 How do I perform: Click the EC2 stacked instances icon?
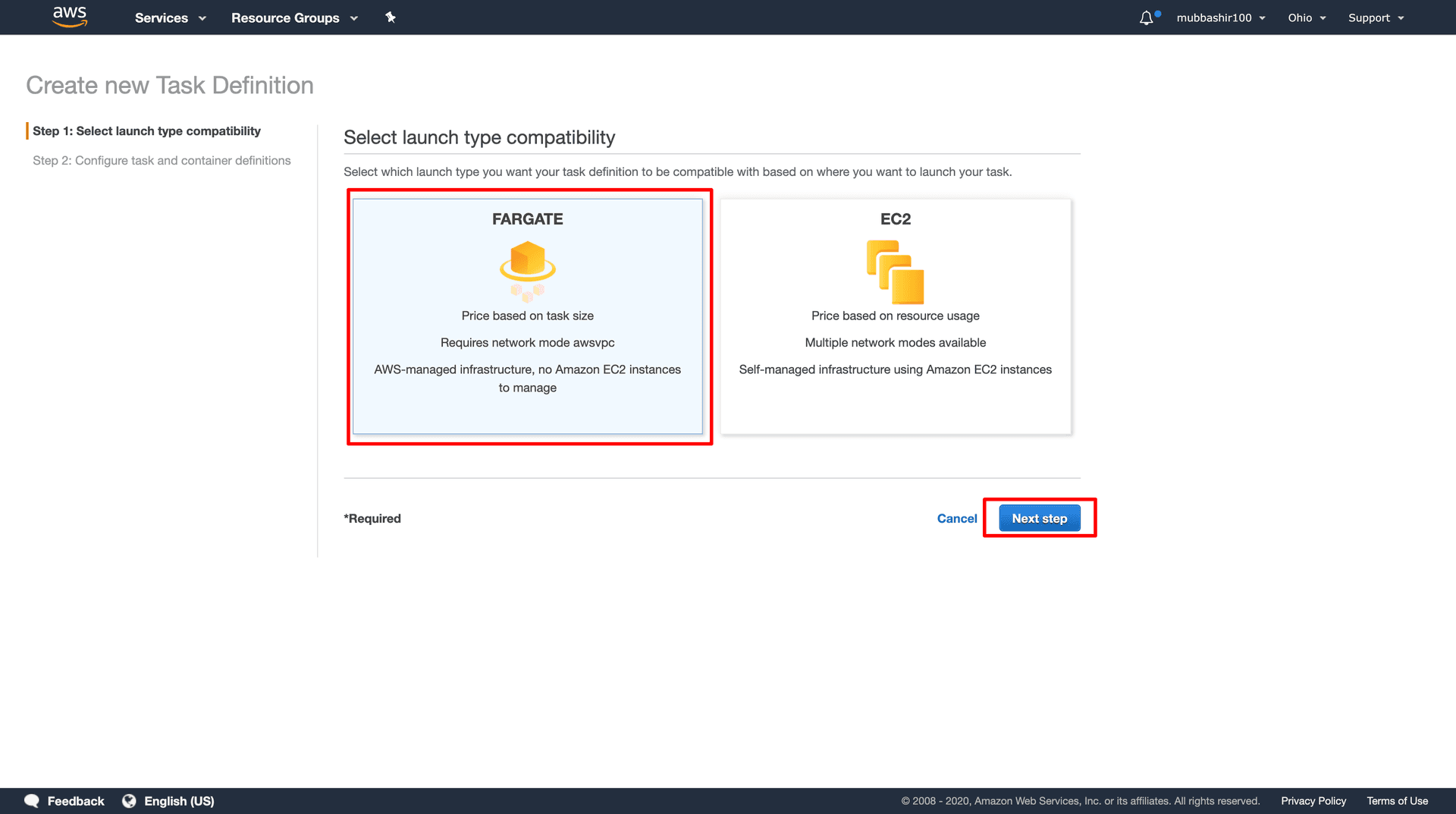click(x=896, y=272)
